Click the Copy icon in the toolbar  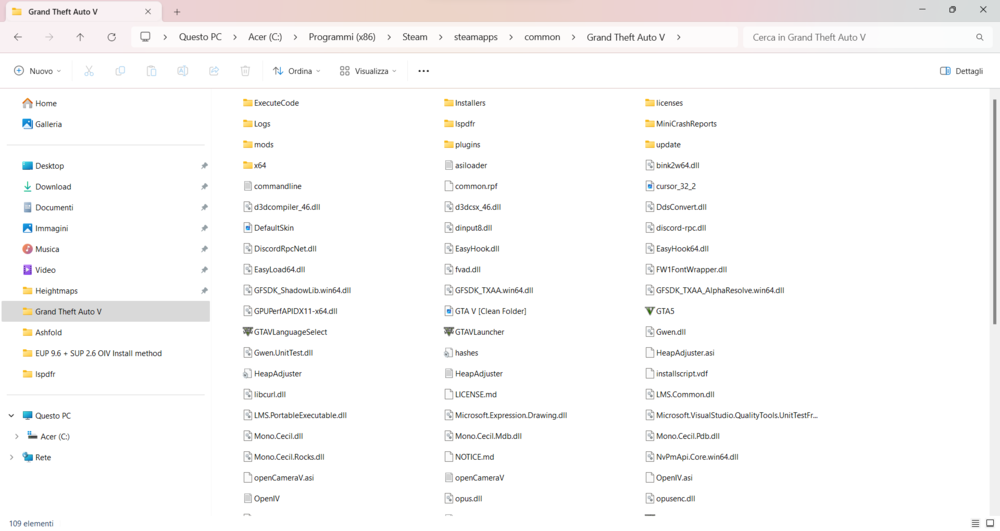tap(120, 71)
